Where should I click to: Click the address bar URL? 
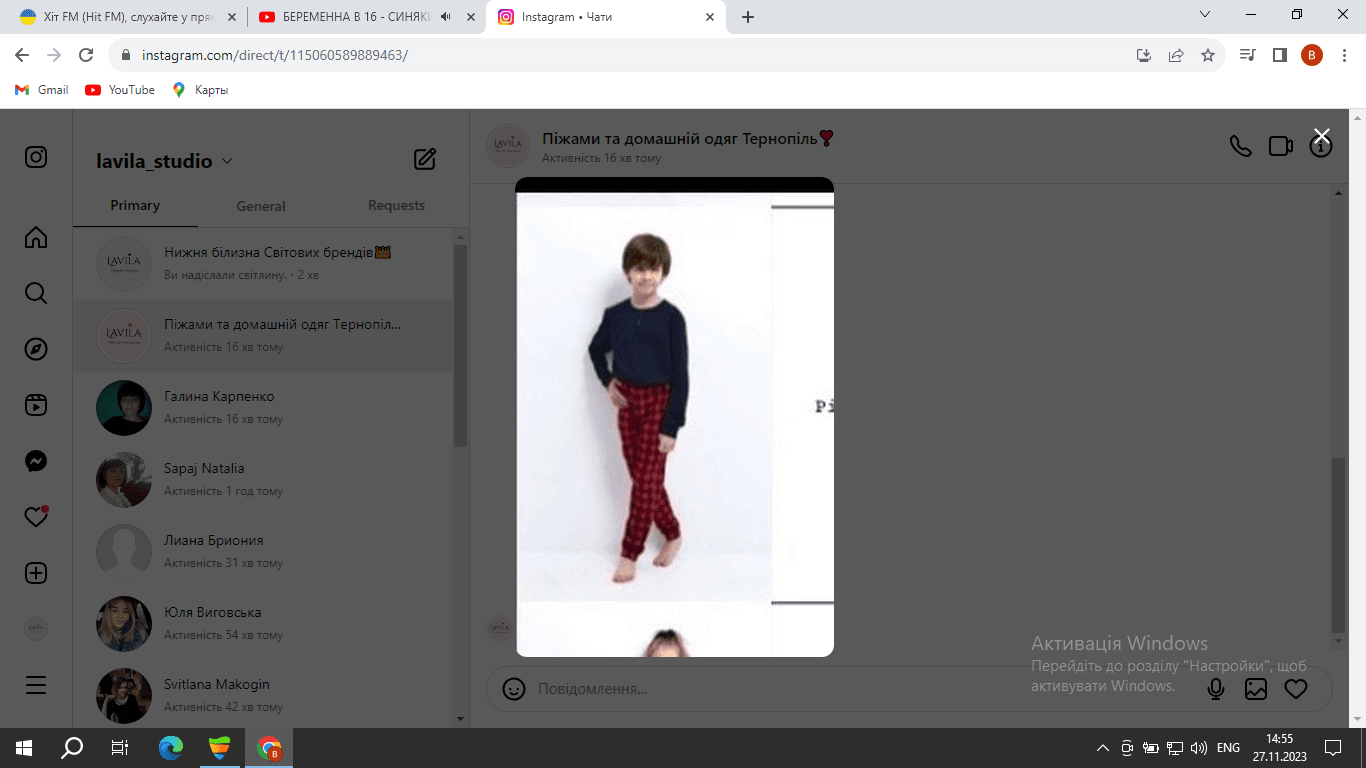[275, 55]
